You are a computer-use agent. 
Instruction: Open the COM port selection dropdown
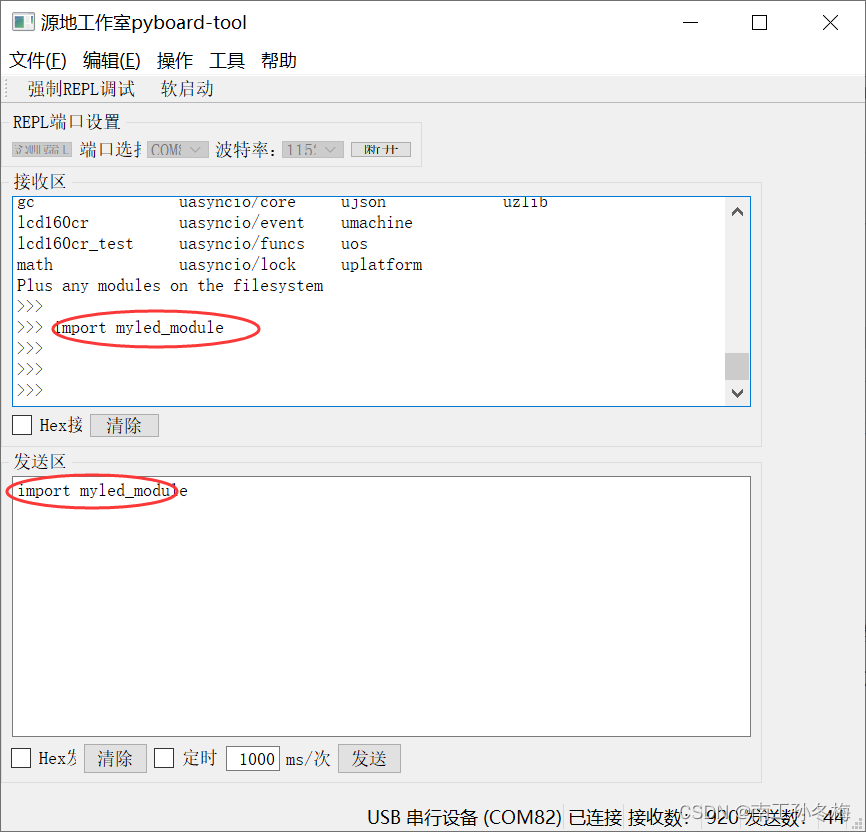pyautogui.click(x=177, y=149)
